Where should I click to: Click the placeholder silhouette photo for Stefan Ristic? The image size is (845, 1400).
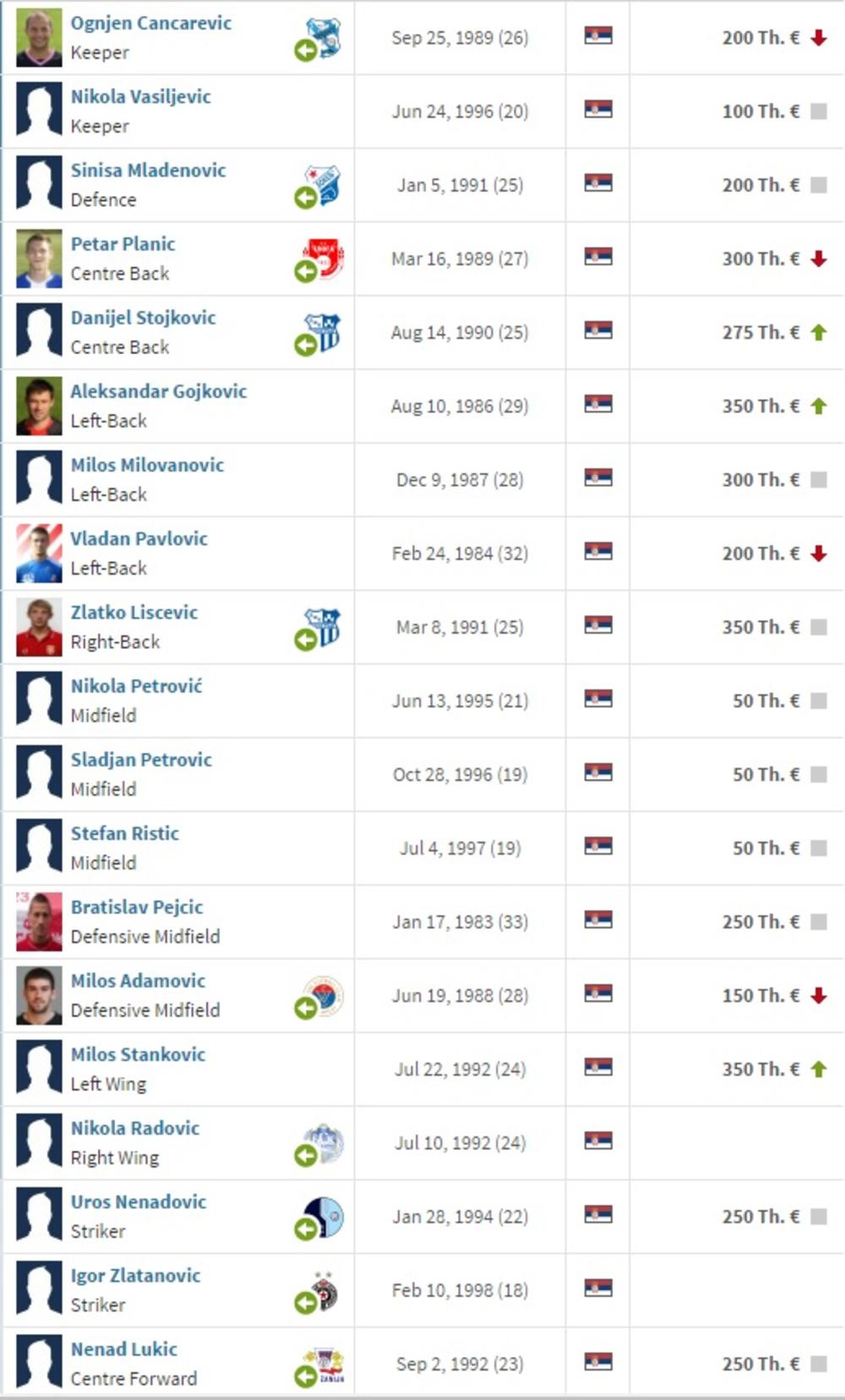(x=39, y=847)
